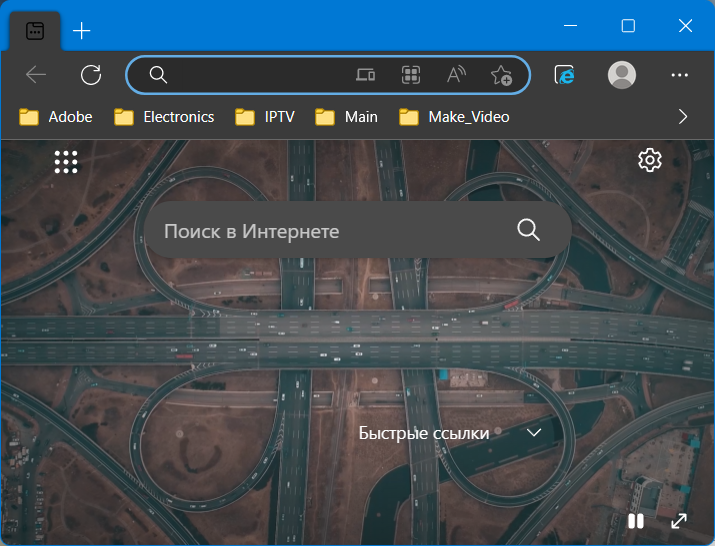
Task: Open the apps grid icon in address bar
Action: (x=411, y=75)
